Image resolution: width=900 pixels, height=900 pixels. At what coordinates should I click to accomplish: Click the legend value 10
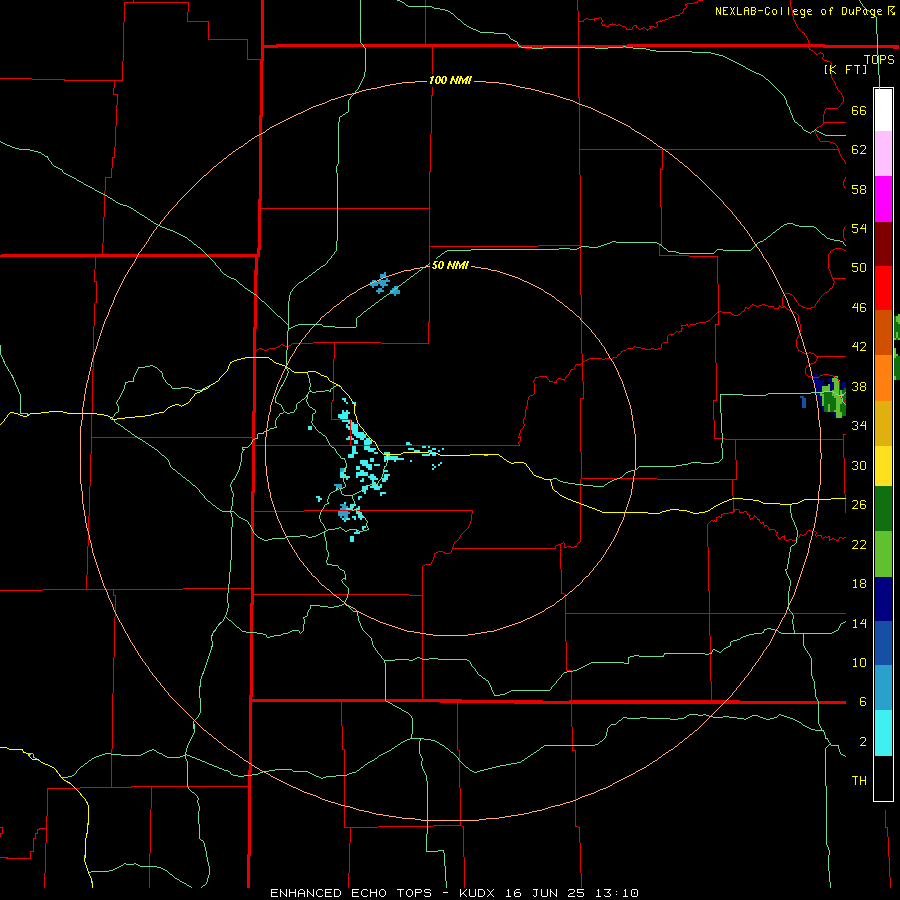pos(859,663)
